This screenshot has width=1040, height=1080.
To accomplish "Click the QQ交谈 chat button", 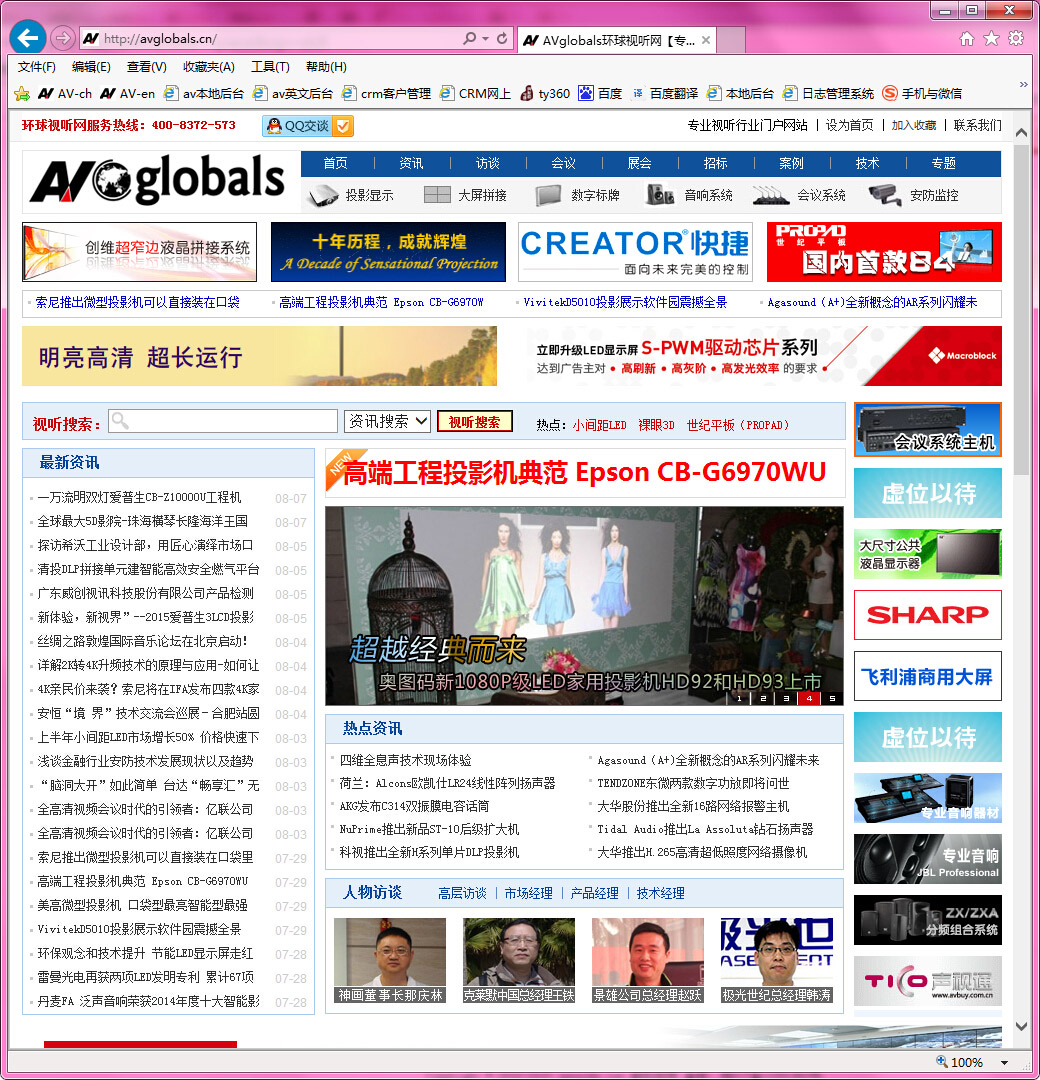I will point(308,126).
